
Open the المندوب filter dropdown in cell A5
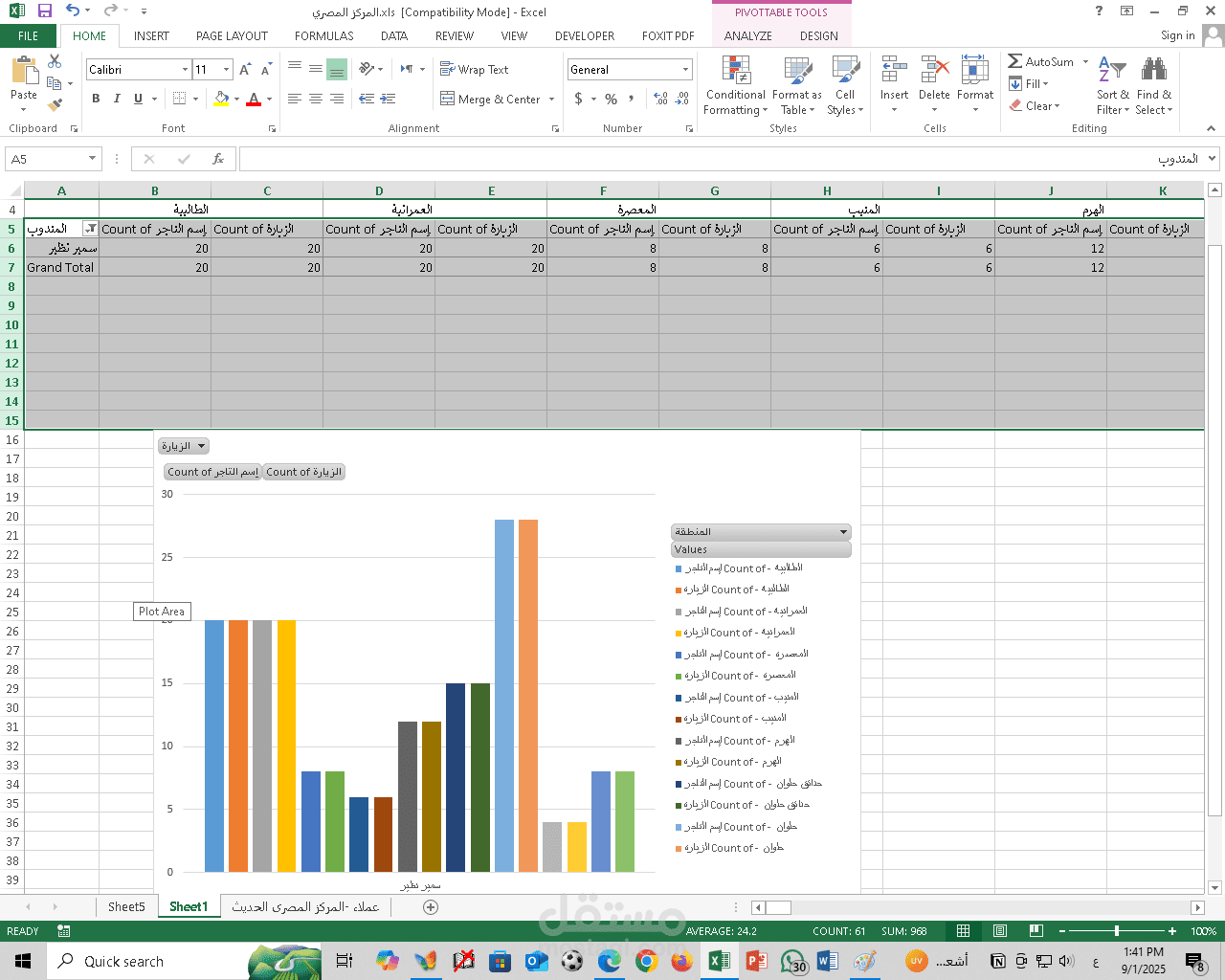pos(90,229)
